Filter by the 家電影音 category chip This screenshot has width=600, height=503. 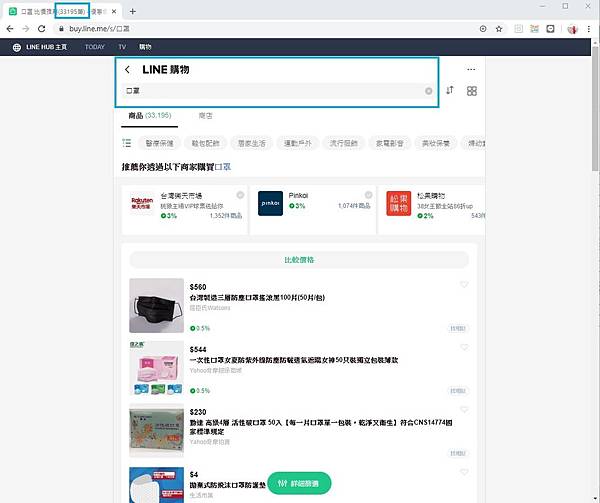(390, 143)
